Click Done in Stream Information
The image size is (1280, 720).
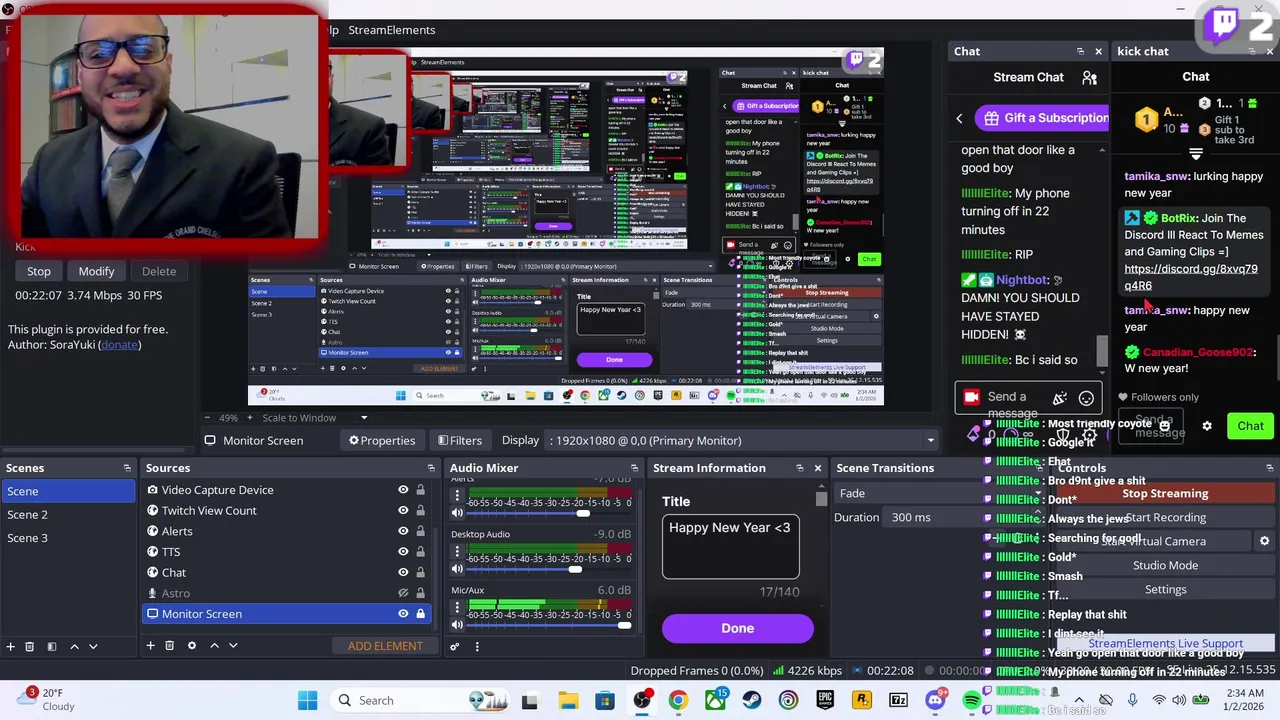pyautogui.click(x=737, y=628)
